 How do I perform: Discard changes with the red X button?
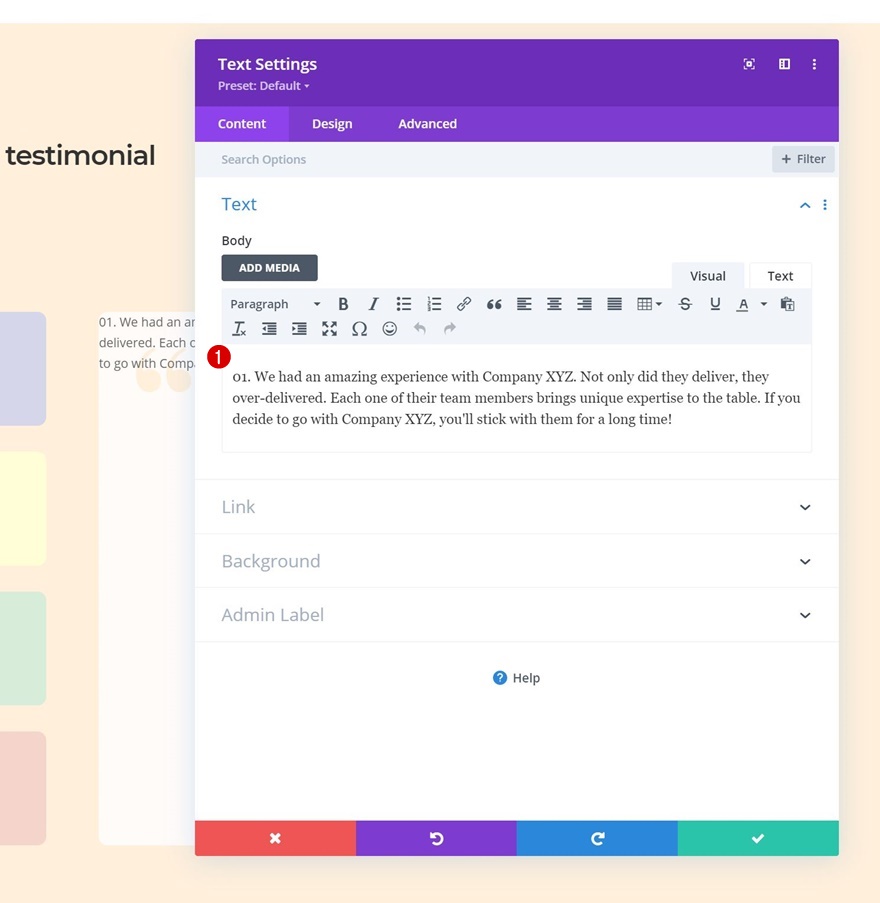[275, 838]
